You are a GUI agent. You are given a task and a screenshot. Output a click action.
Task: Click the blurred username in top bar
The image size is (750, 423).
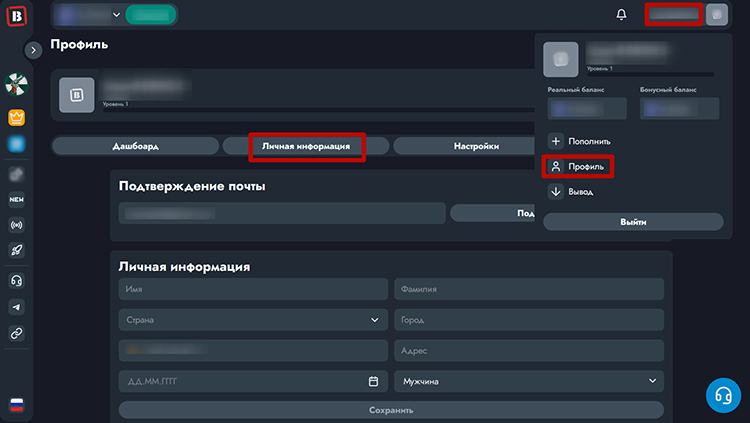(673, 14)
